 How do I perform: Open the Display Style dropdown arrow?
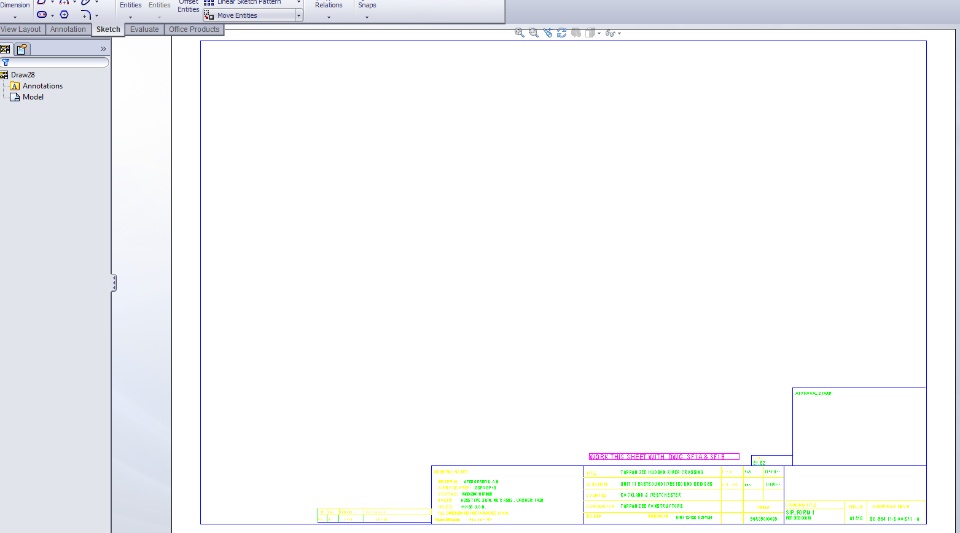click(599, 34)
